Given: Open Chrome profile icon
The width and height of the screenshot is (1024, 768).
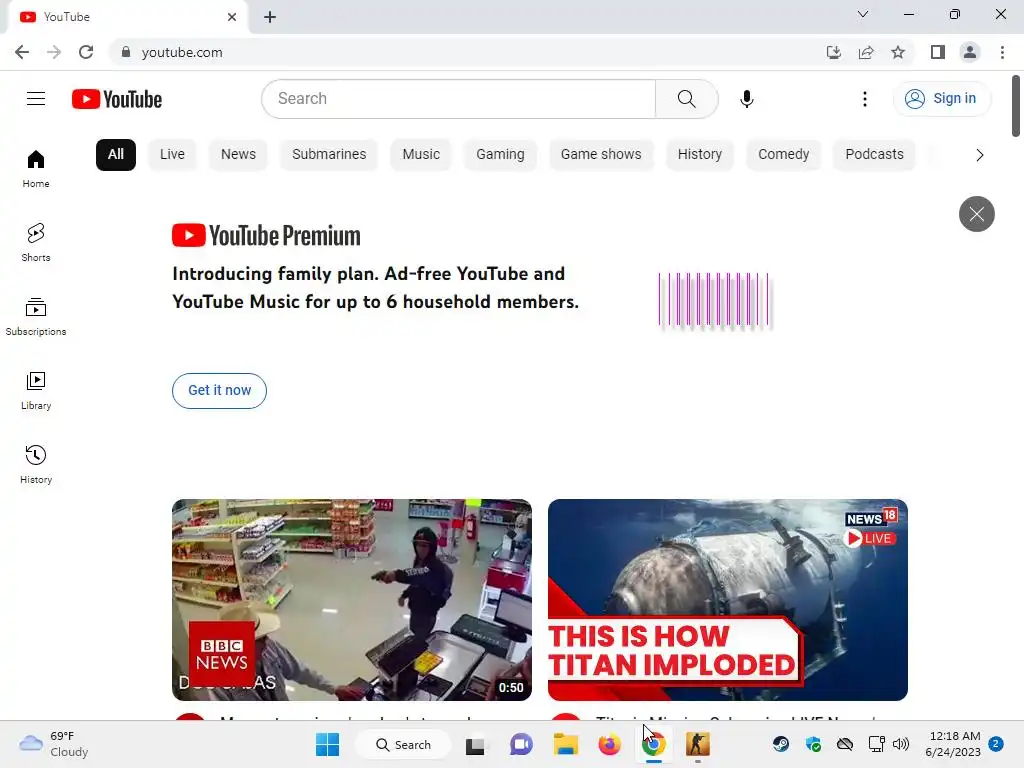Looking at the screenshot, I should coord(970,52).
